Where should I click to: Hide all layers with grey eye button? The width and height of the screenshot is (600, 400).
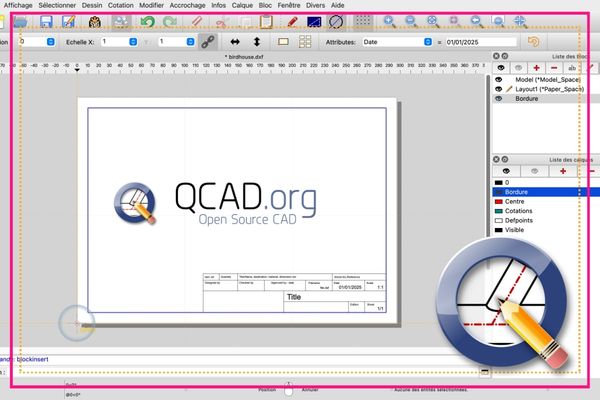click(x=535, y=171)
